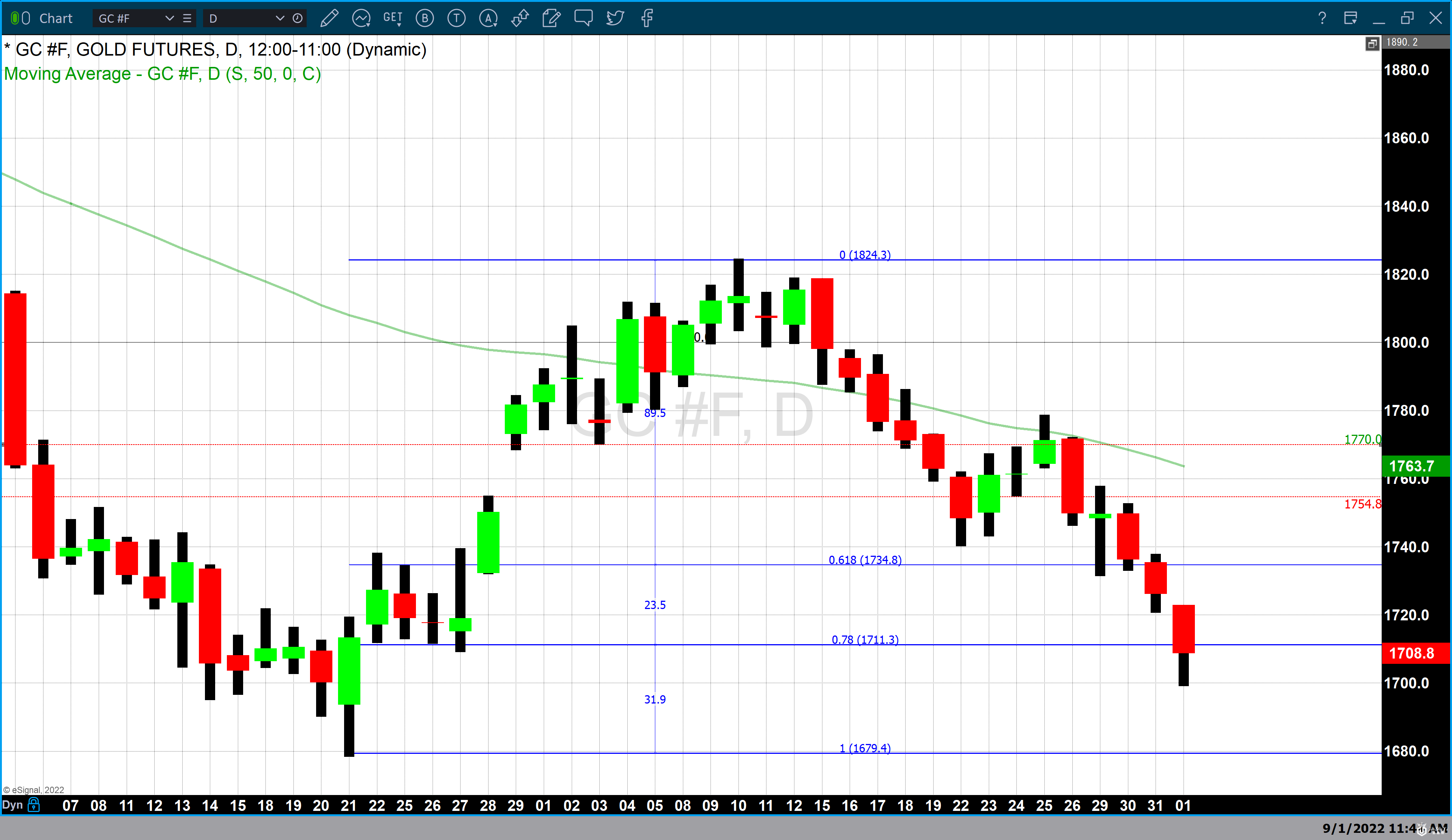1452x840 pixels.
Task: Click the up-down arrows trading icon
Action: (x=520, y=19)
